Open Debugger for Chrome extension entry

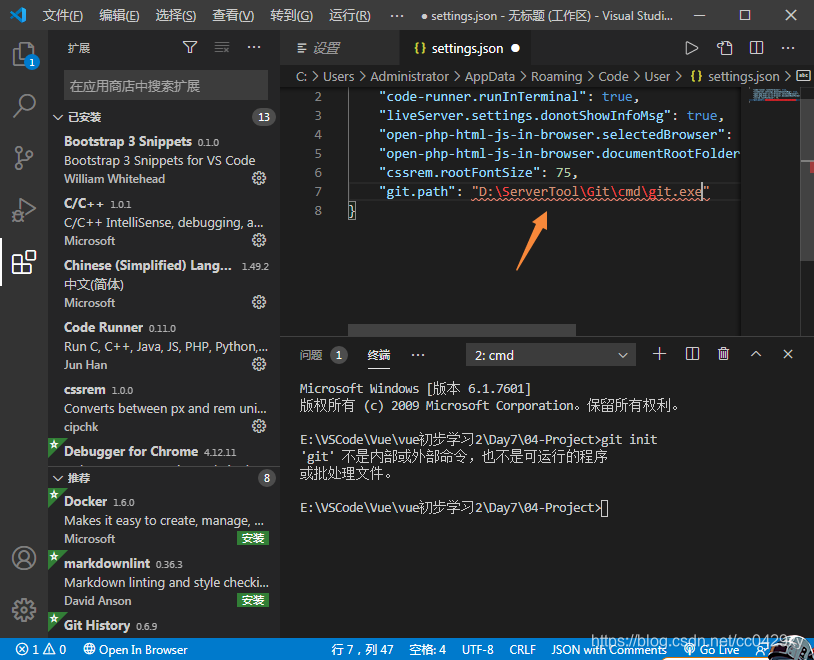click(x=164, y=452)
